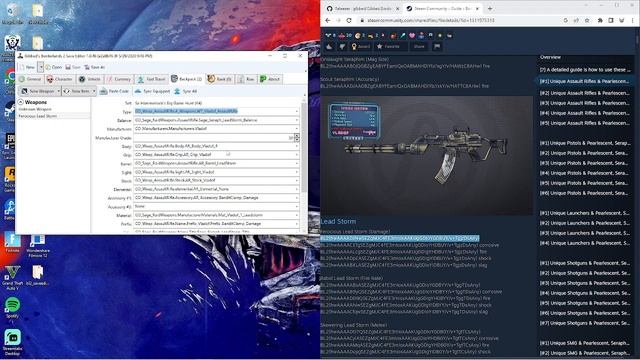
Task: Click the highlighted Ferocious Lead Storm code line
Action: 400,238
